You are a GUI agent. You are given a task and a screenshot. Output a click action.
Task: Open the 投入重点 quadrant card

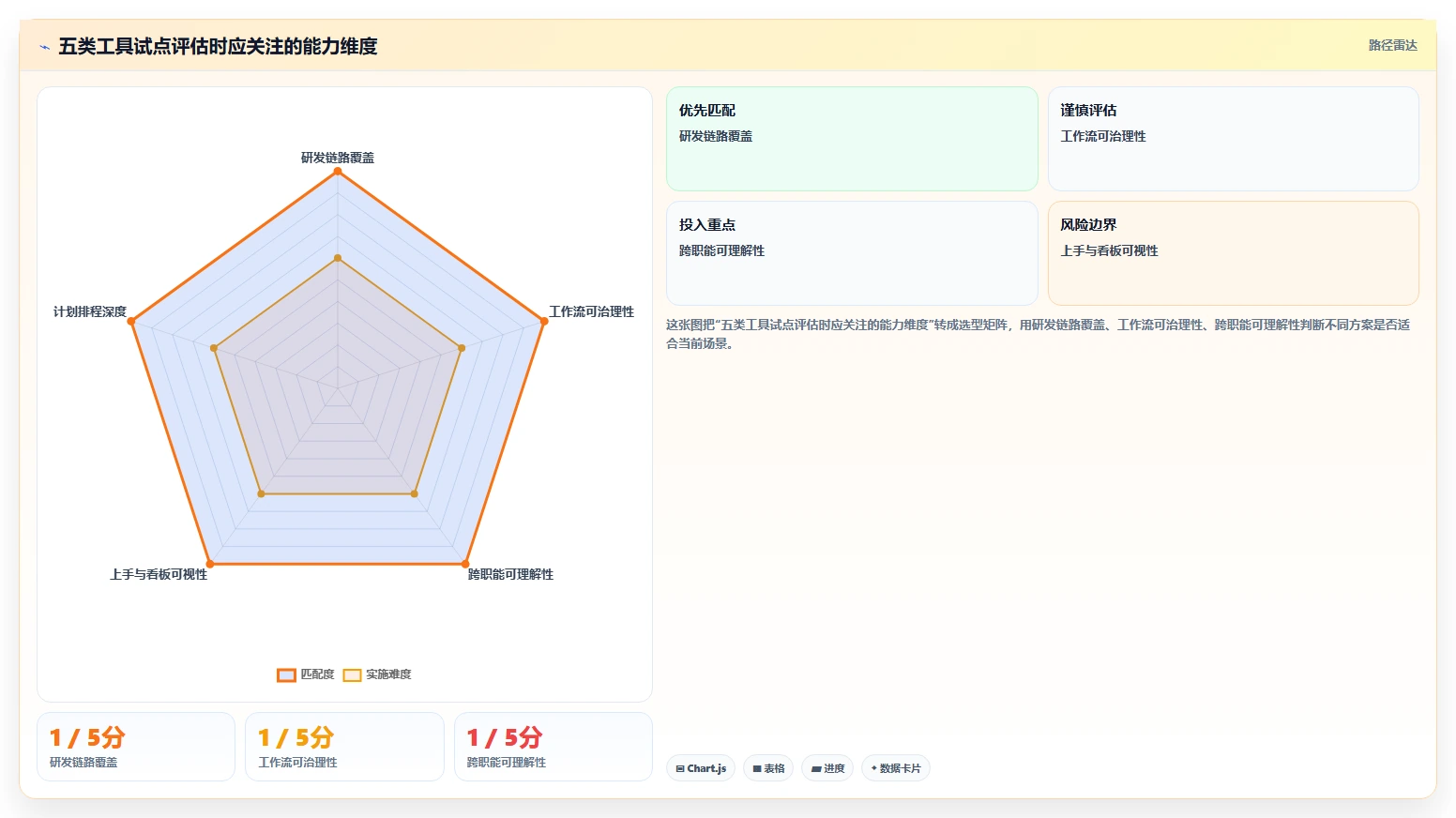pyautogui.click(x=852, y=253)
